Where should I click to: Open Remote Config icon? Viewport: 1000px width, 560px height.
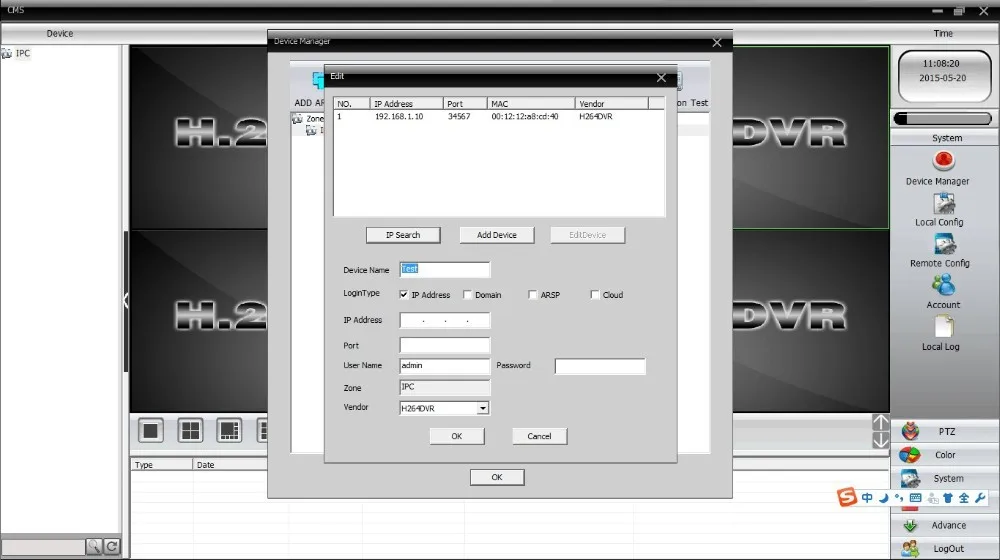tap(944, 244)
